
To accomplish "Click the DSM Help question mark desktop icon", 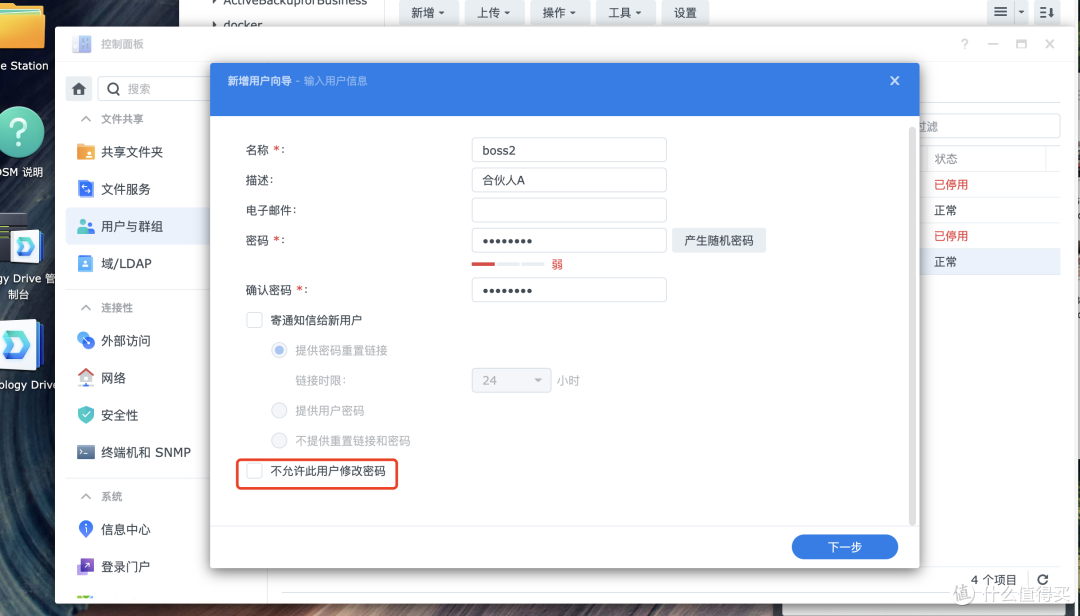I will click(21, 132).
